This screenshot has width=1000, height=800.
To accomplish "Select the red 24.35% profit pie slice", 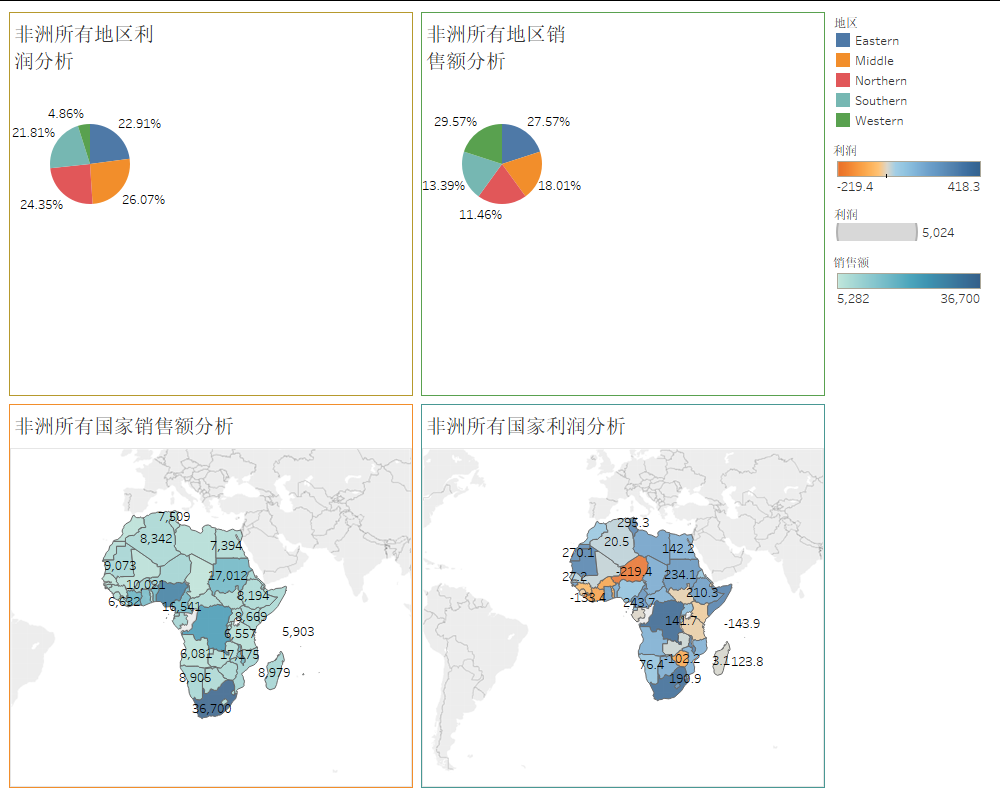I will coord(74,183).
